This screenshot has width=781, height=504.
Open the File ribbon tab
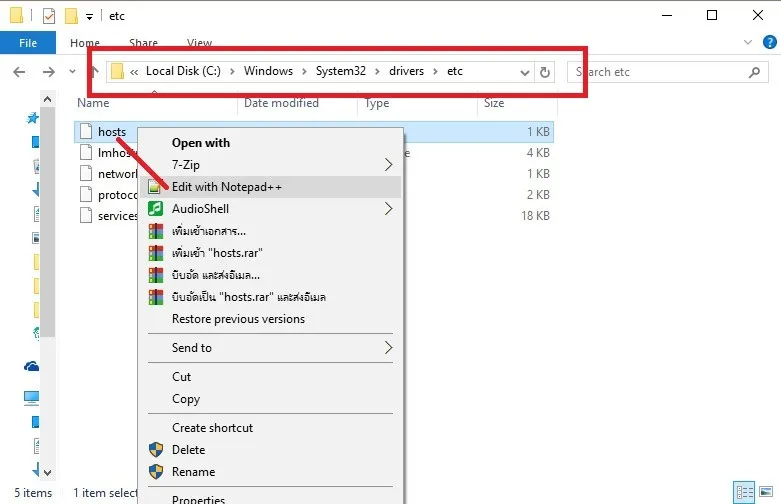tap(28, 43)
